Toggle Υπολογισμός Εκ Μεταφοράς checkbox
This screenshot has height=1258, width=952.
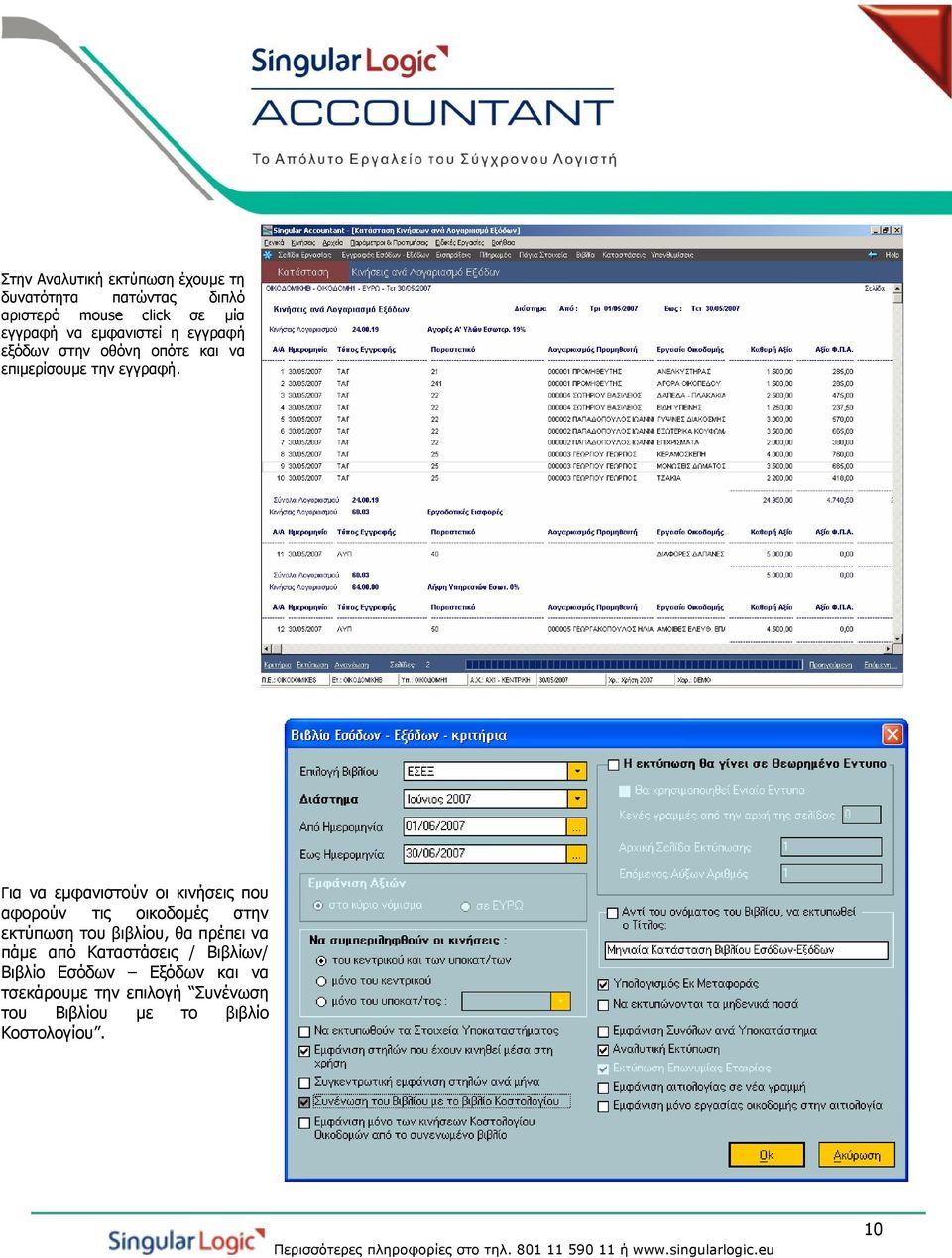coord(603,984)
